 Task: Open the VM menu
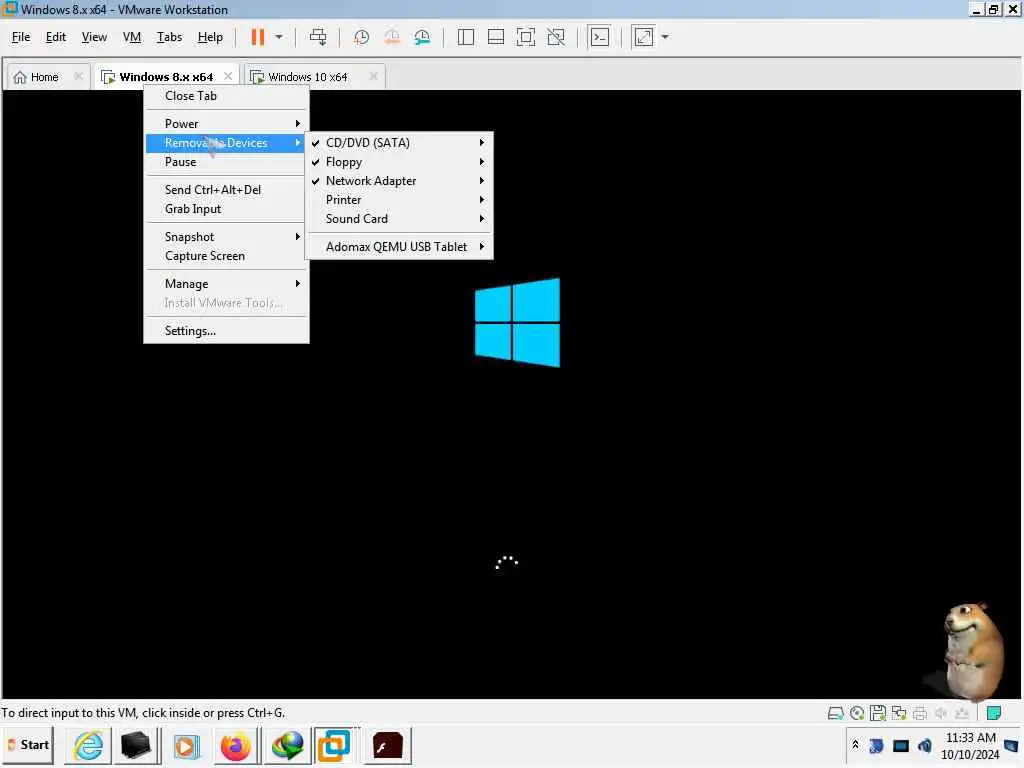[132, 37]
